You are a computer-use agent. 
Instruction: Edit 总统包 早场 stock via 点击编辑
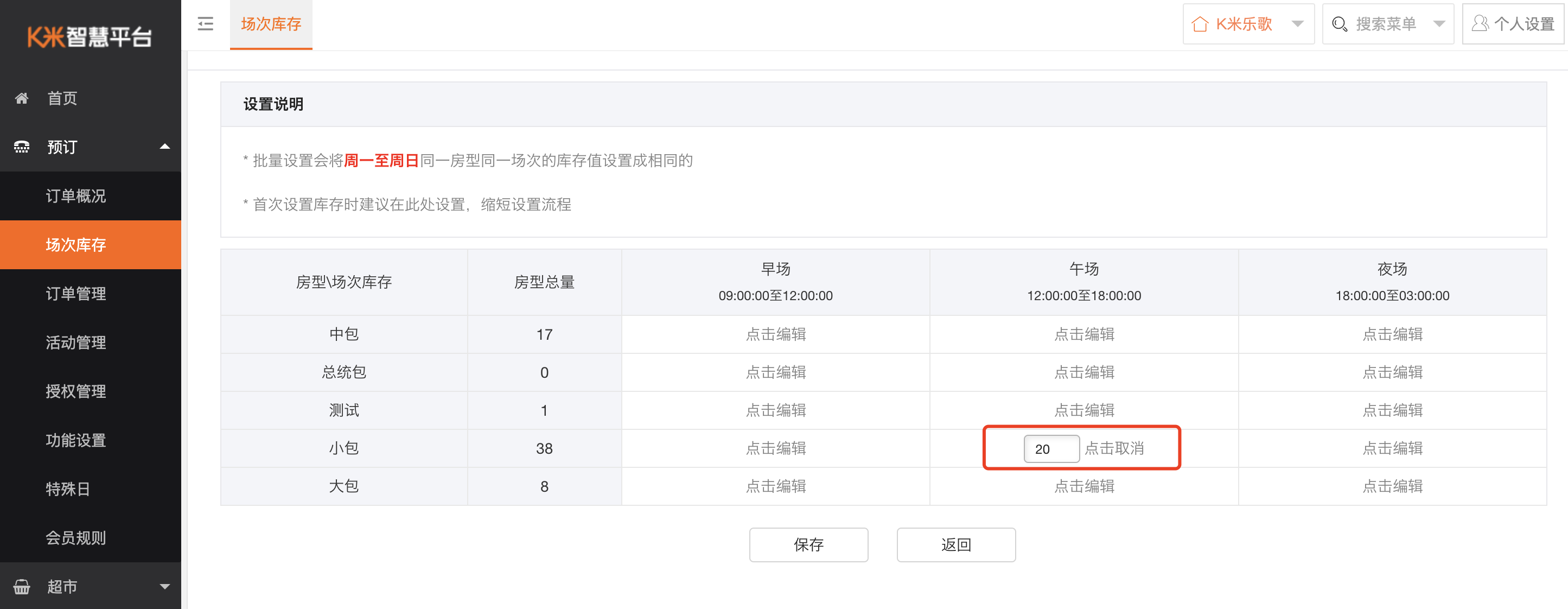click(x=775, y=372)
